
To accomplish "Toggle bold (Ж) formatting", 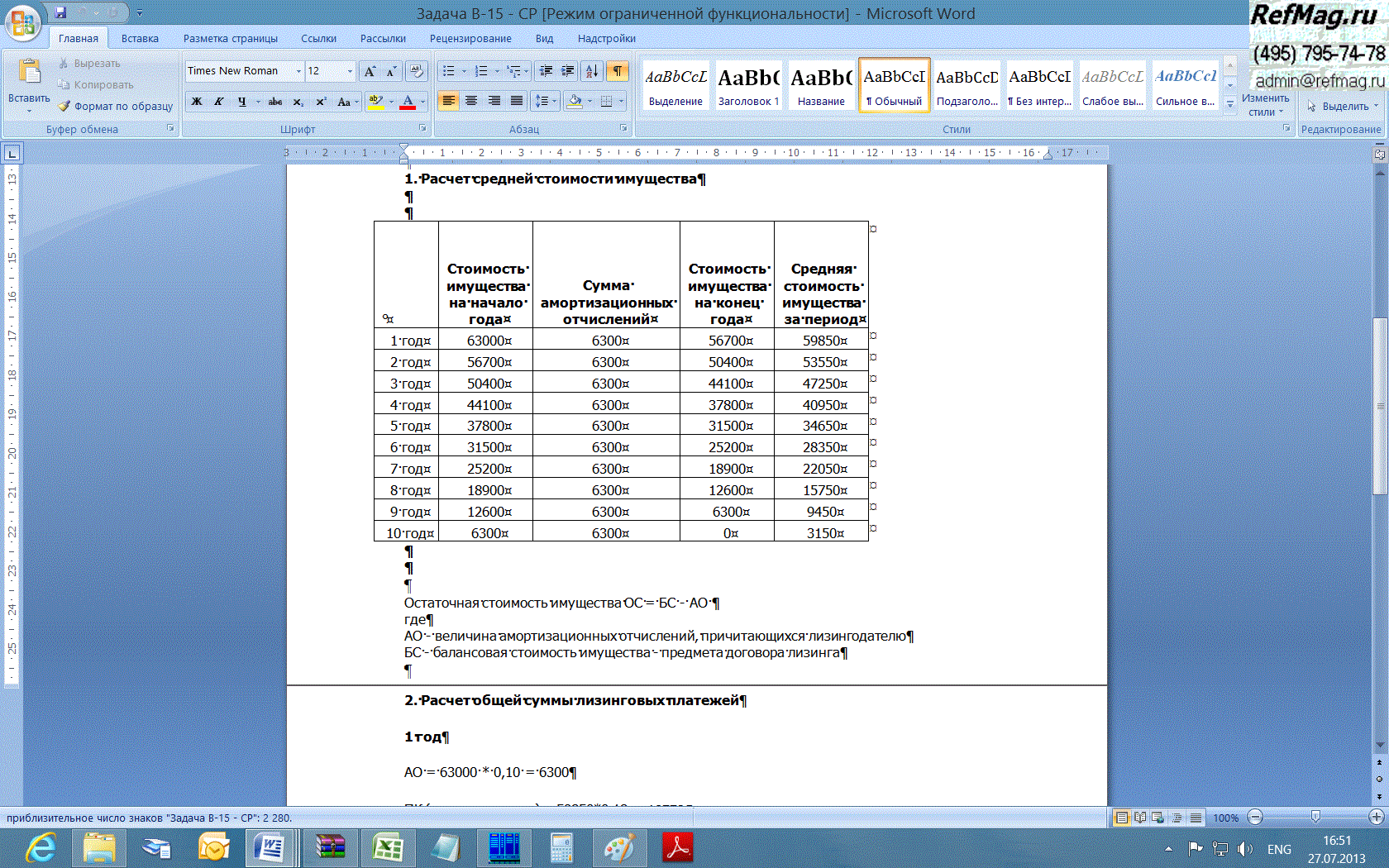I will pos(197,102).
